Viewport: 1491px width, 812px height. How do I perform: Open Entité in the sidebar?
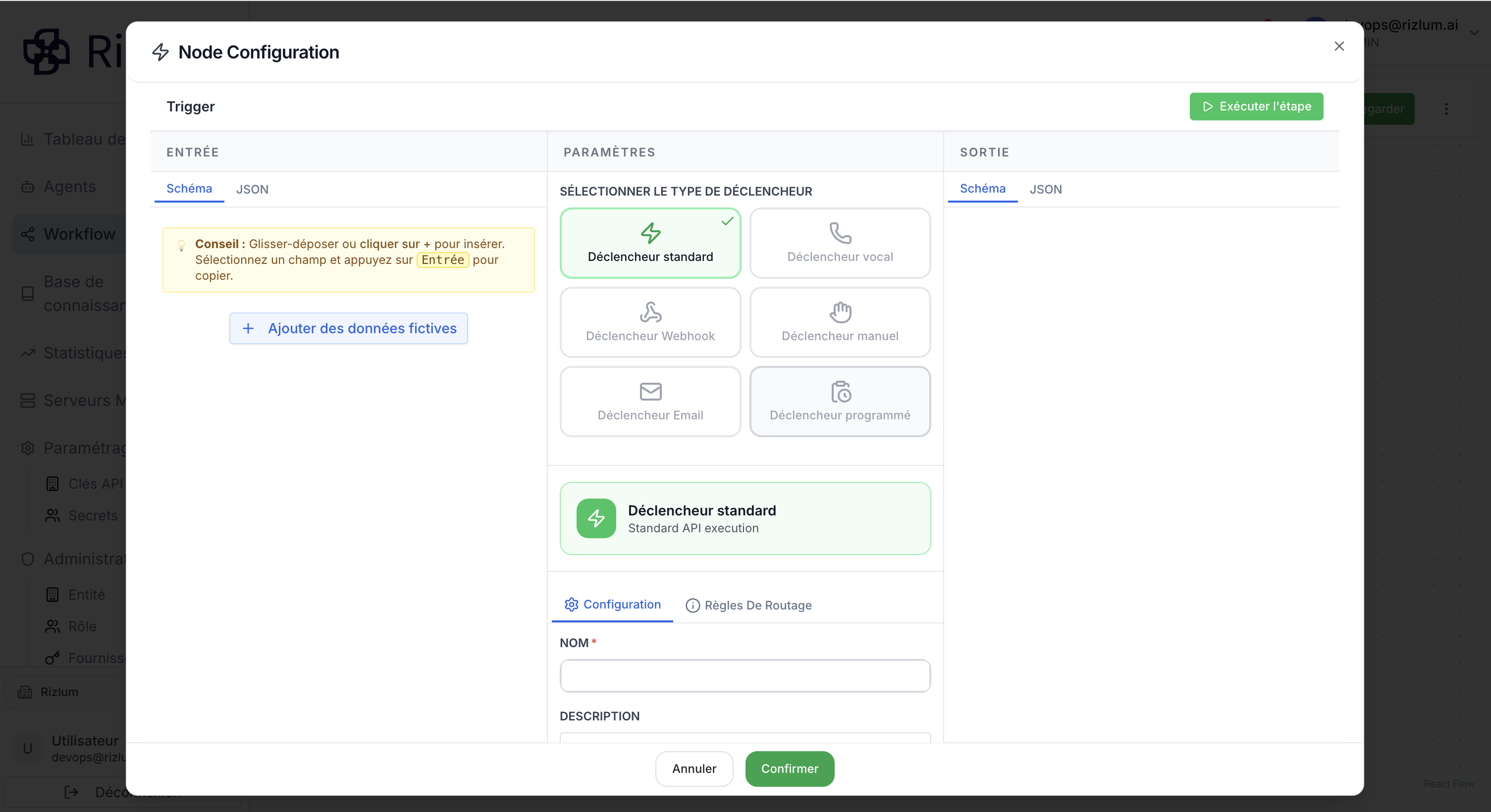click(x=83, y=595)
